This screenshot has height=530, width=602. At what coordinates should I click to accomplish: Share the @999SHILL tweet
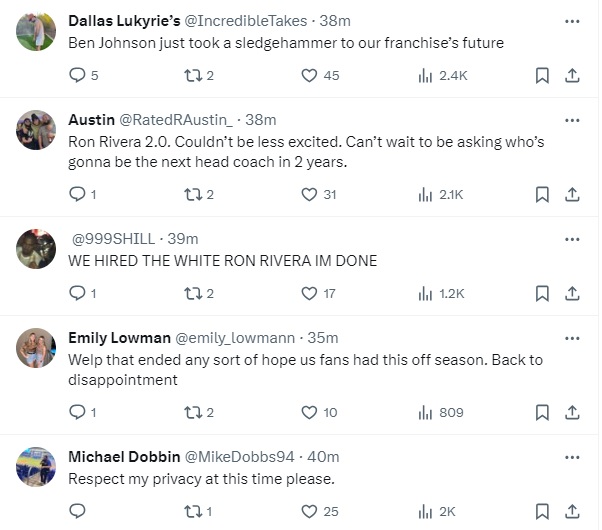coord(572,293)
